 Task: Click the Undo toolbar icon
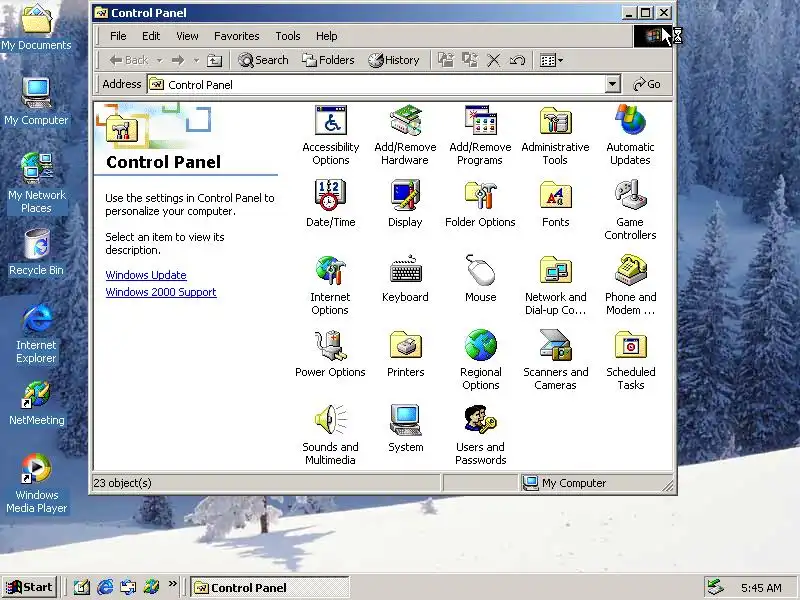pyautogui.click(x=517, y=60)
